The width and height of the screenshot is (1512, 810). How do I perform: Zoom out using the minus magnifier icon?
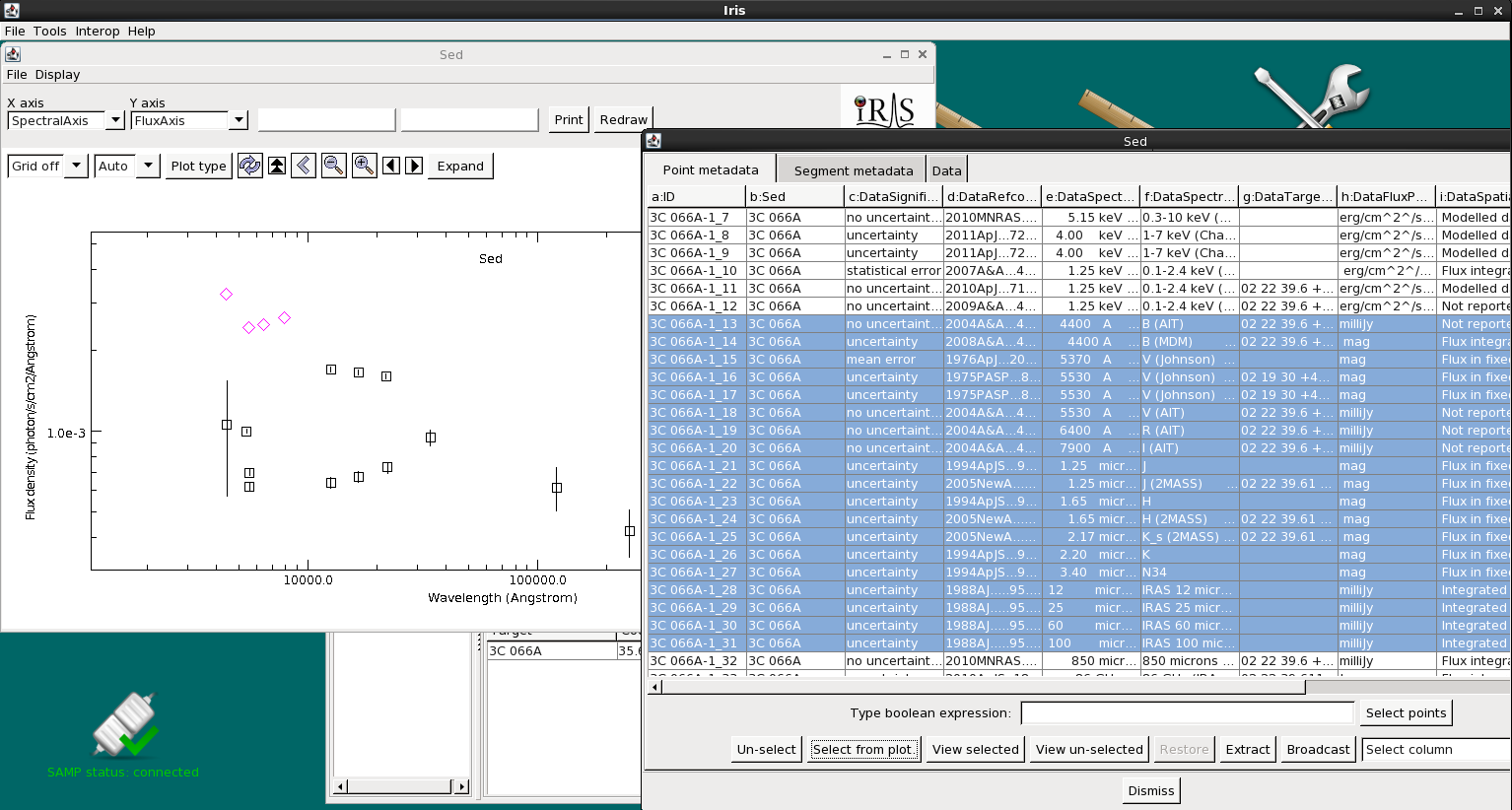334,166
